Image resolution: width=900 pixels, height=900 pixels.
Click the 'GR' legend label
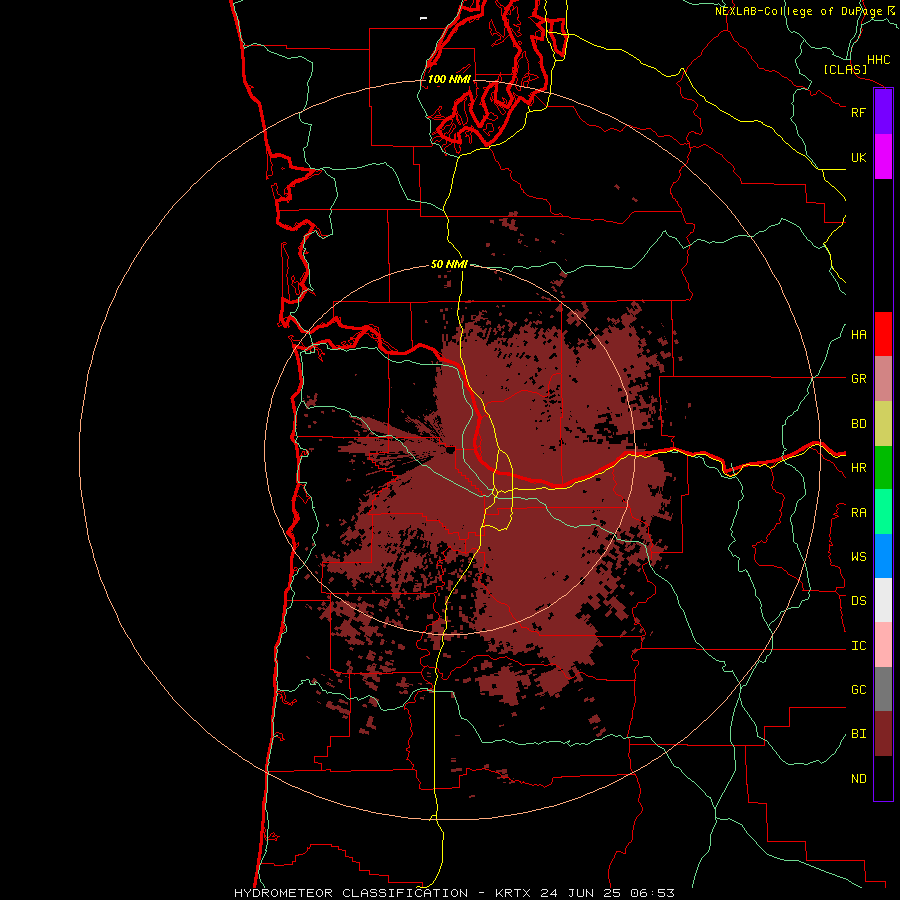858,379
